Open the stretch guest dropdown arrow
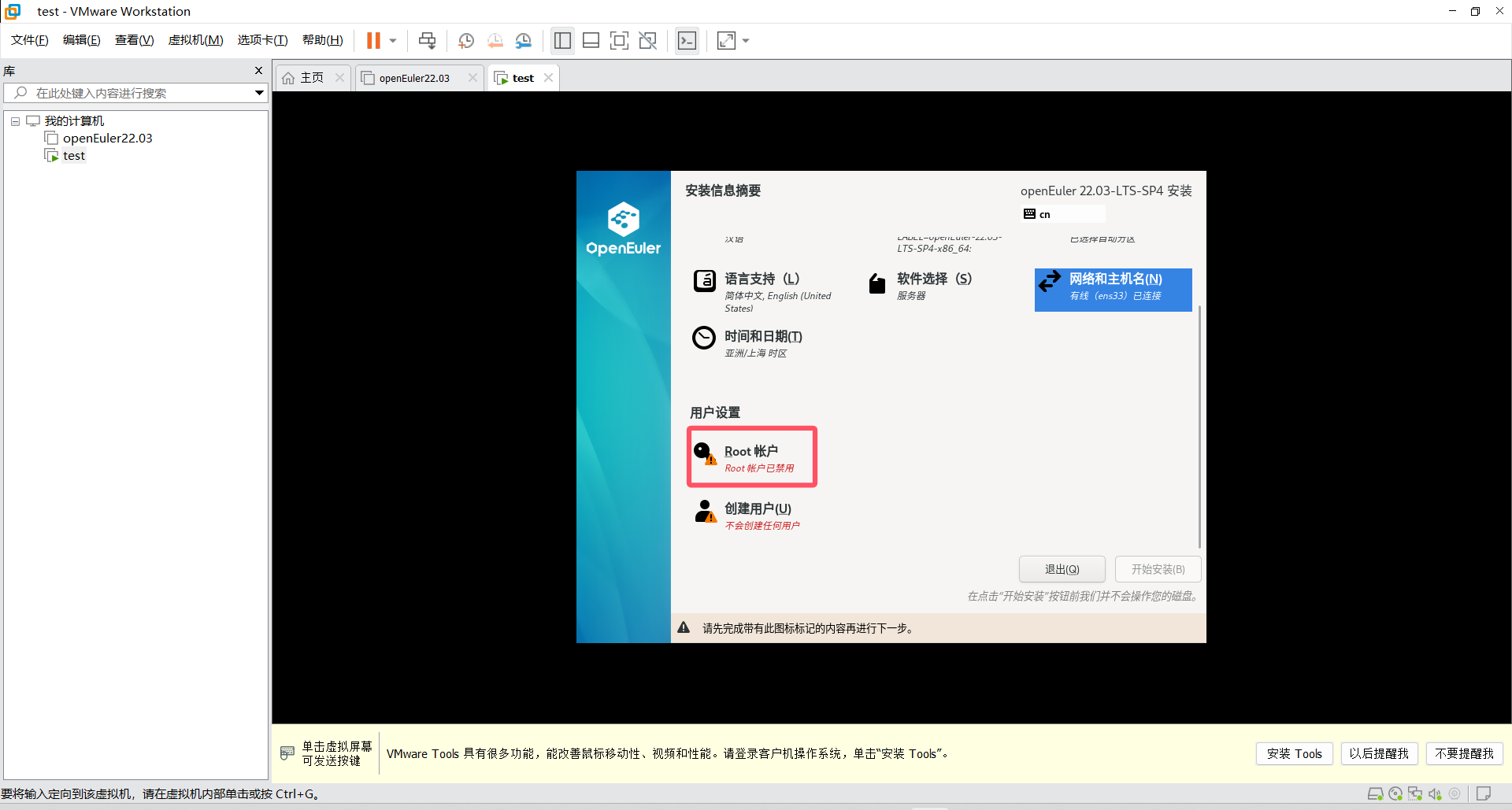1512x810 pixels. tap(746, 41)
